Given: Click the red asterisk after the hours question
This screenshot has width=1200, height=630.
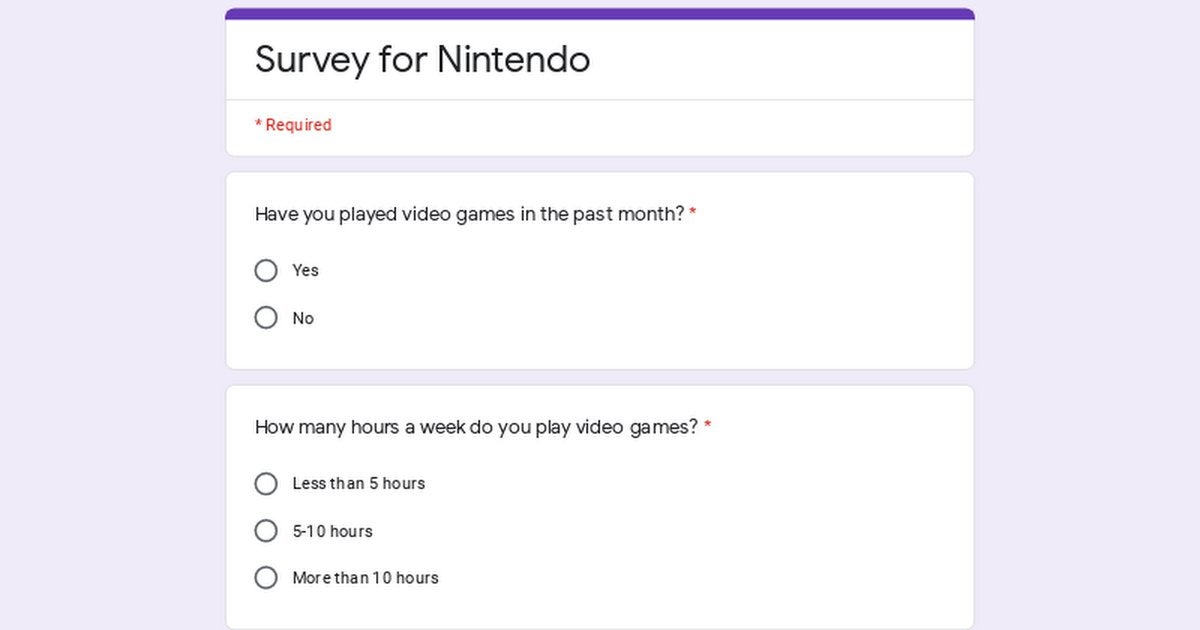Looking at the screenshot, I should coord(708,427).
